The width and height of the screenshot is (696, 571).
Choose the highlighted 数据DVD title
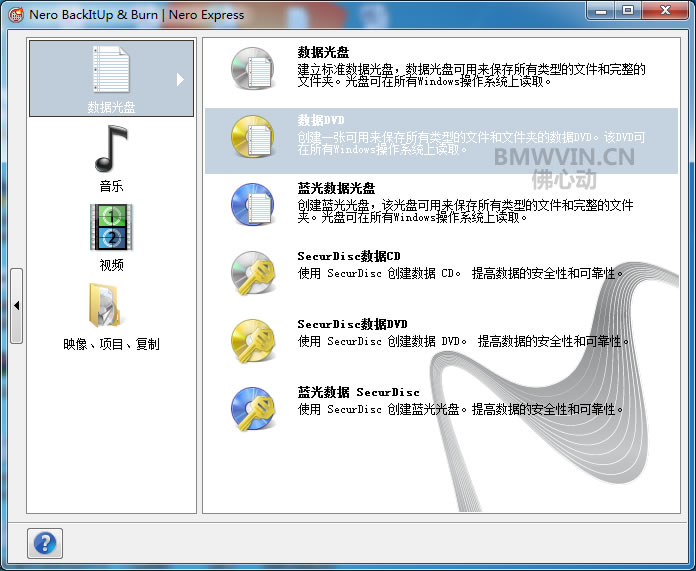click(321, 120)
